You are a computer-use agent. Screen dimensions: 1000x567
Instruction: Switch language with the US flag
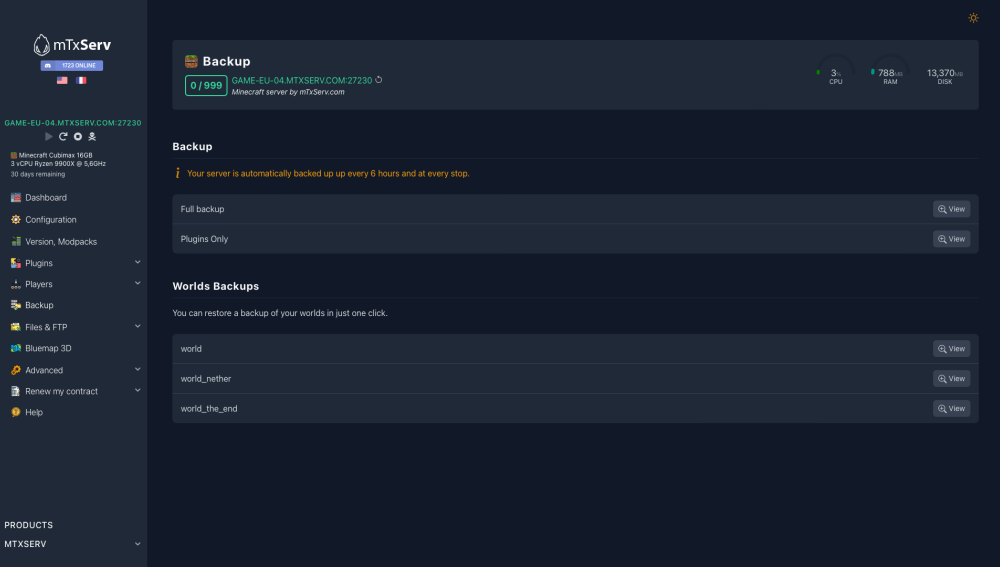point(62,80)
